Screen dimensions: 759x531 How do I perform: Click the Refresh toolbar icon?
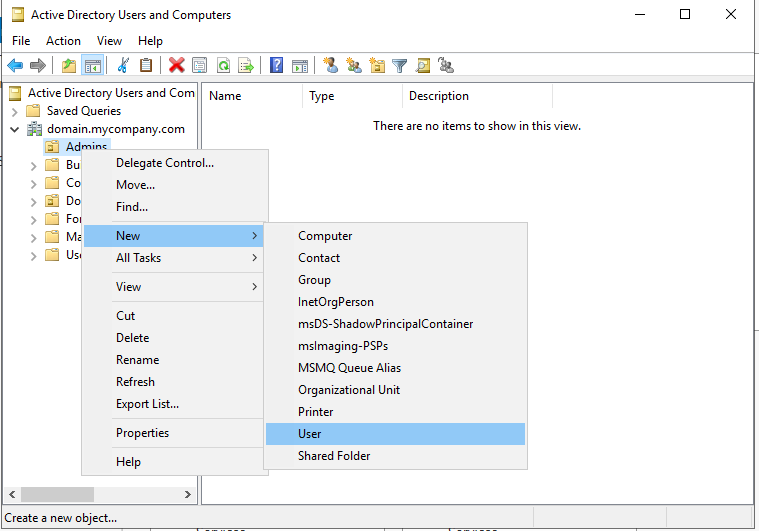(x=223, y=66)
